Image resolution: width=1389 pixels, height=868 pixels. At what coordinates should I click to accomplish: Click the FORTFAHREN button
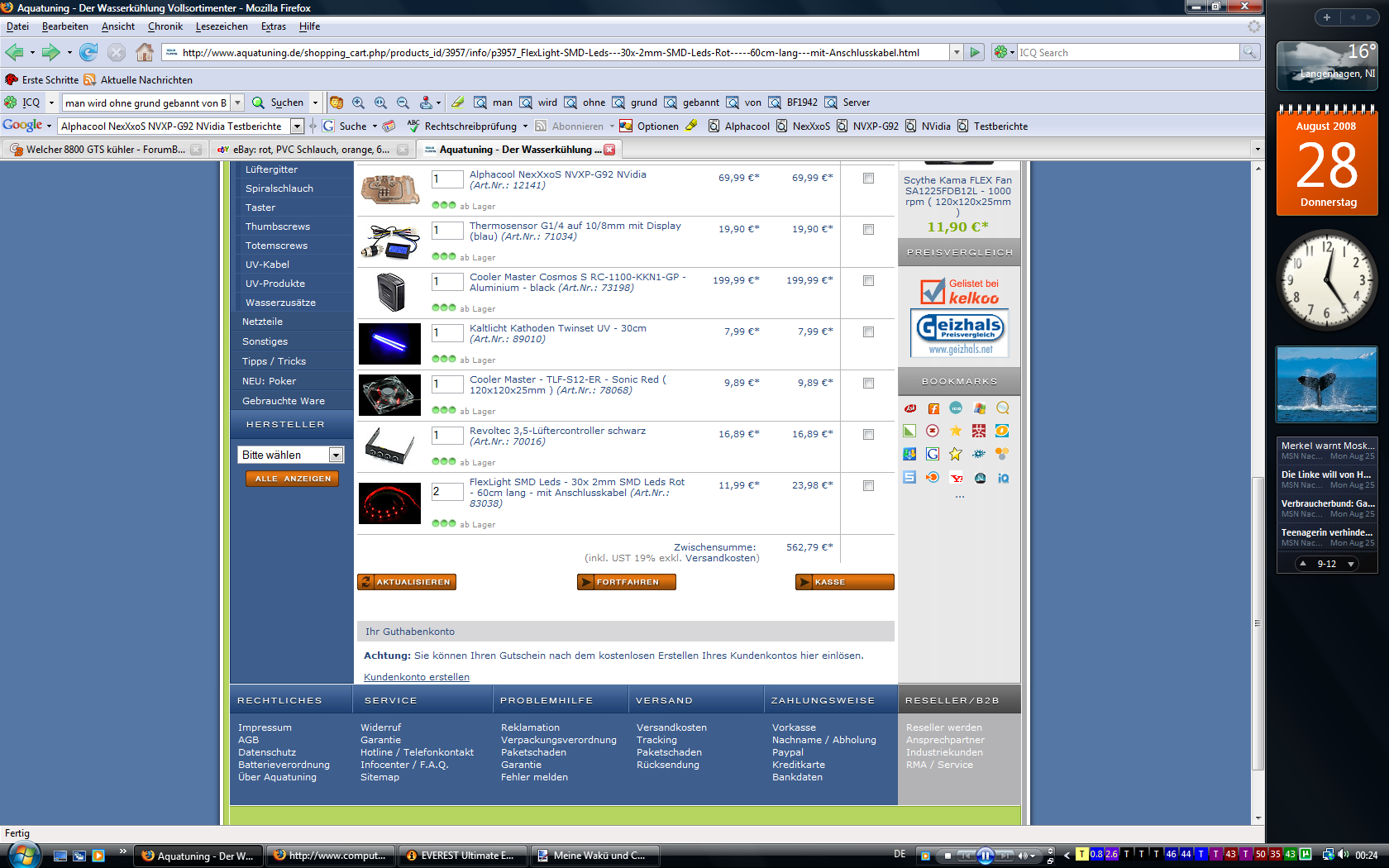(627, 582)
